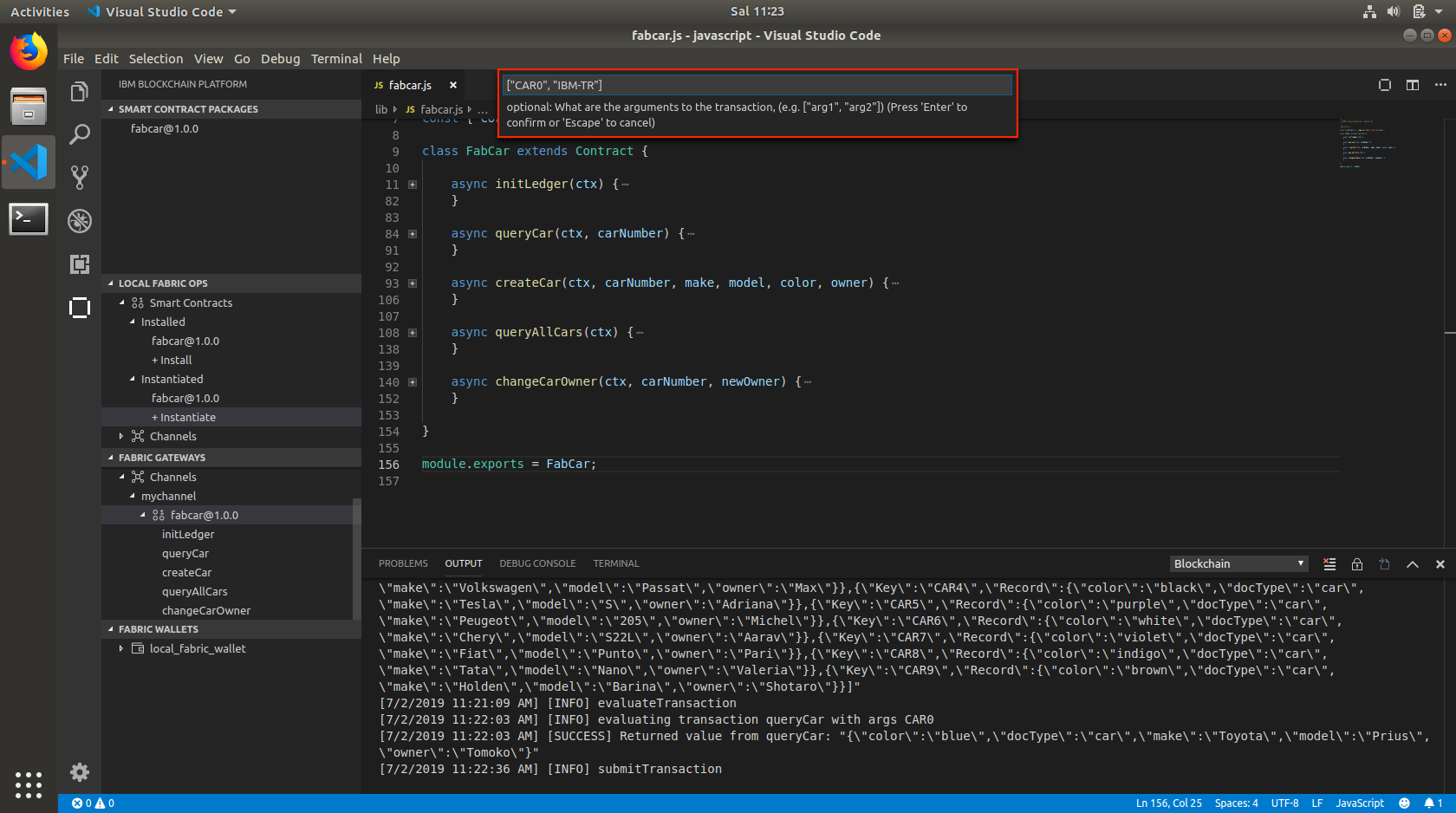The image size is (1456, 813).
Task: Open the network system tray icon
Action: [1369, 11]
